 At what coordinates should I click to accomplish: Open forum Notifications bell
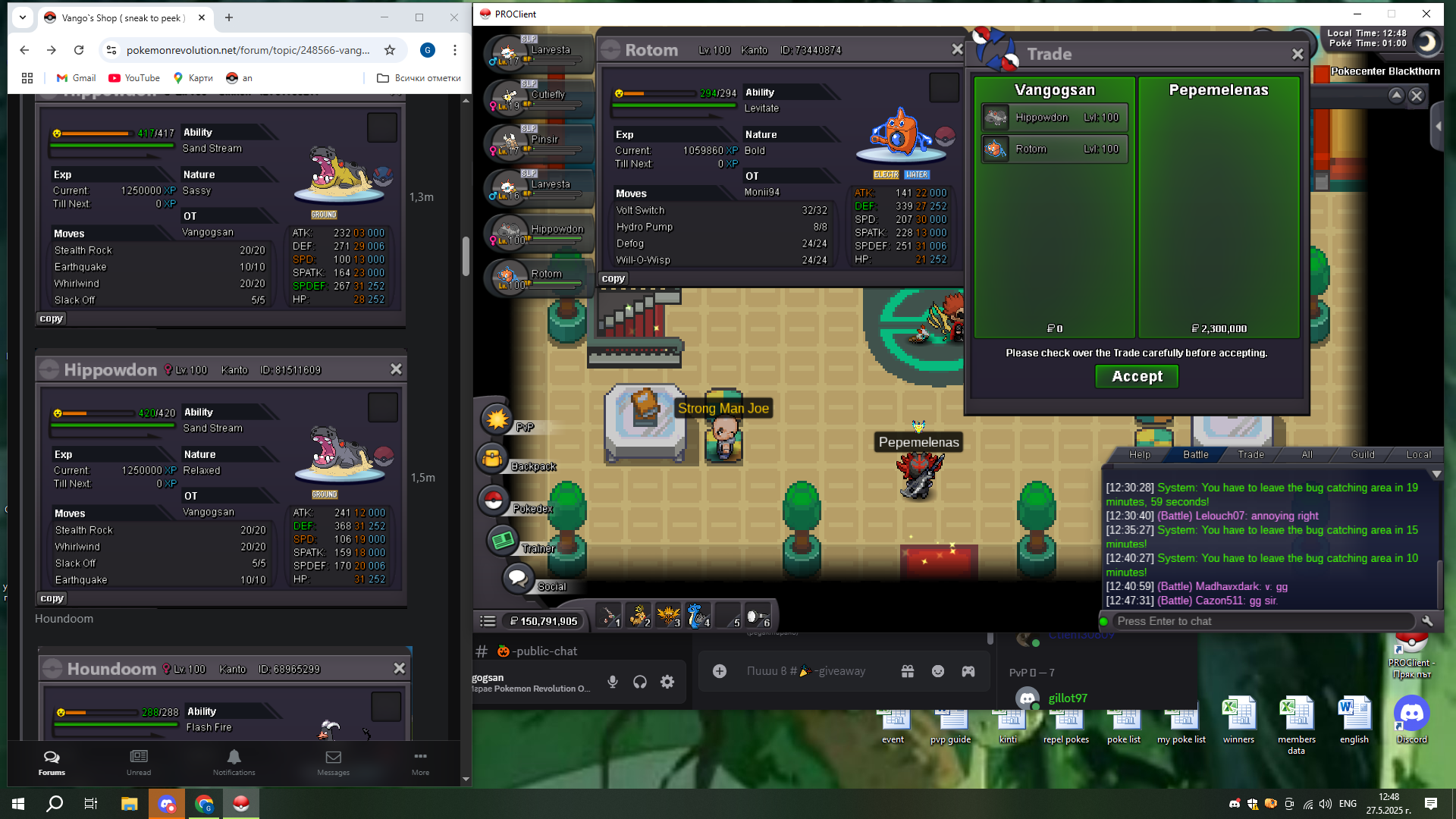coord(234,763)
